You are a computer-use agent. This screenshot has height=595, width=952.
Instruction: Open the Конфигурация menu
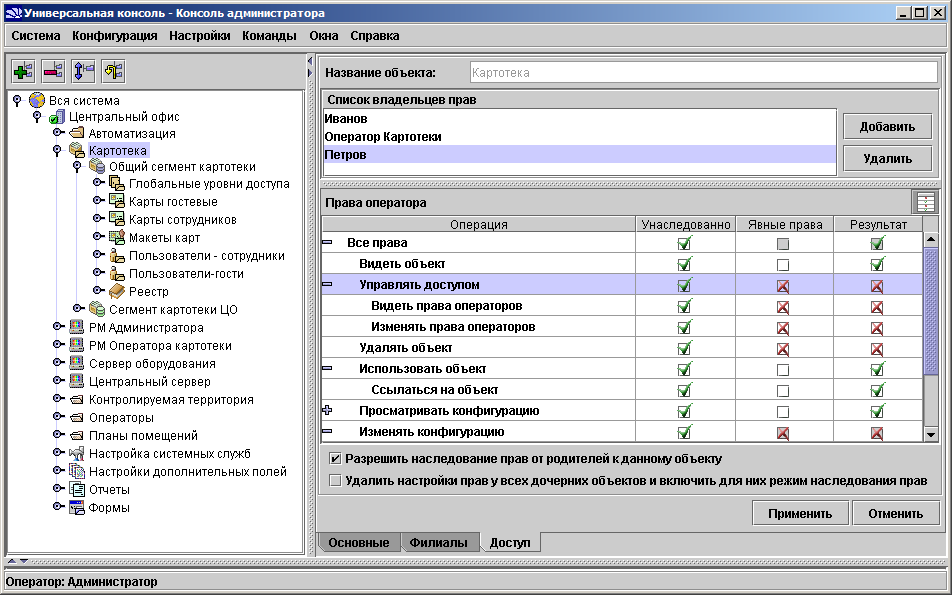click(x=115, y=36)
